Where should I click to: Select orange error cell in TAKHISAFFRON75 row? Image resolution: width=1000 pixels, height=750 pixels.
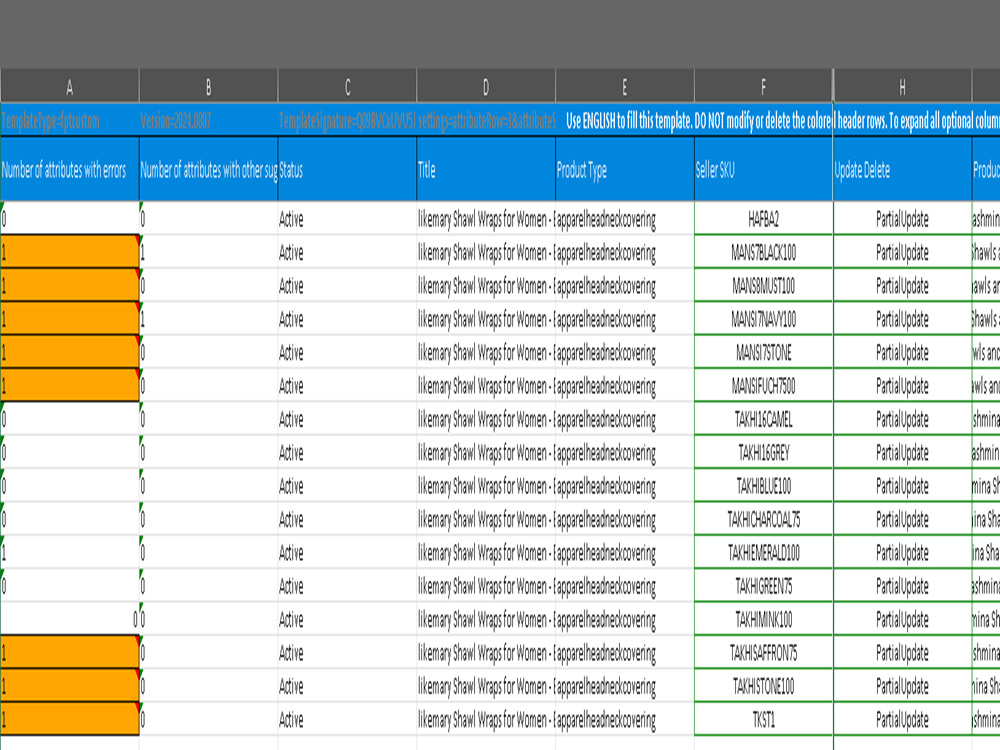(70, 652)
